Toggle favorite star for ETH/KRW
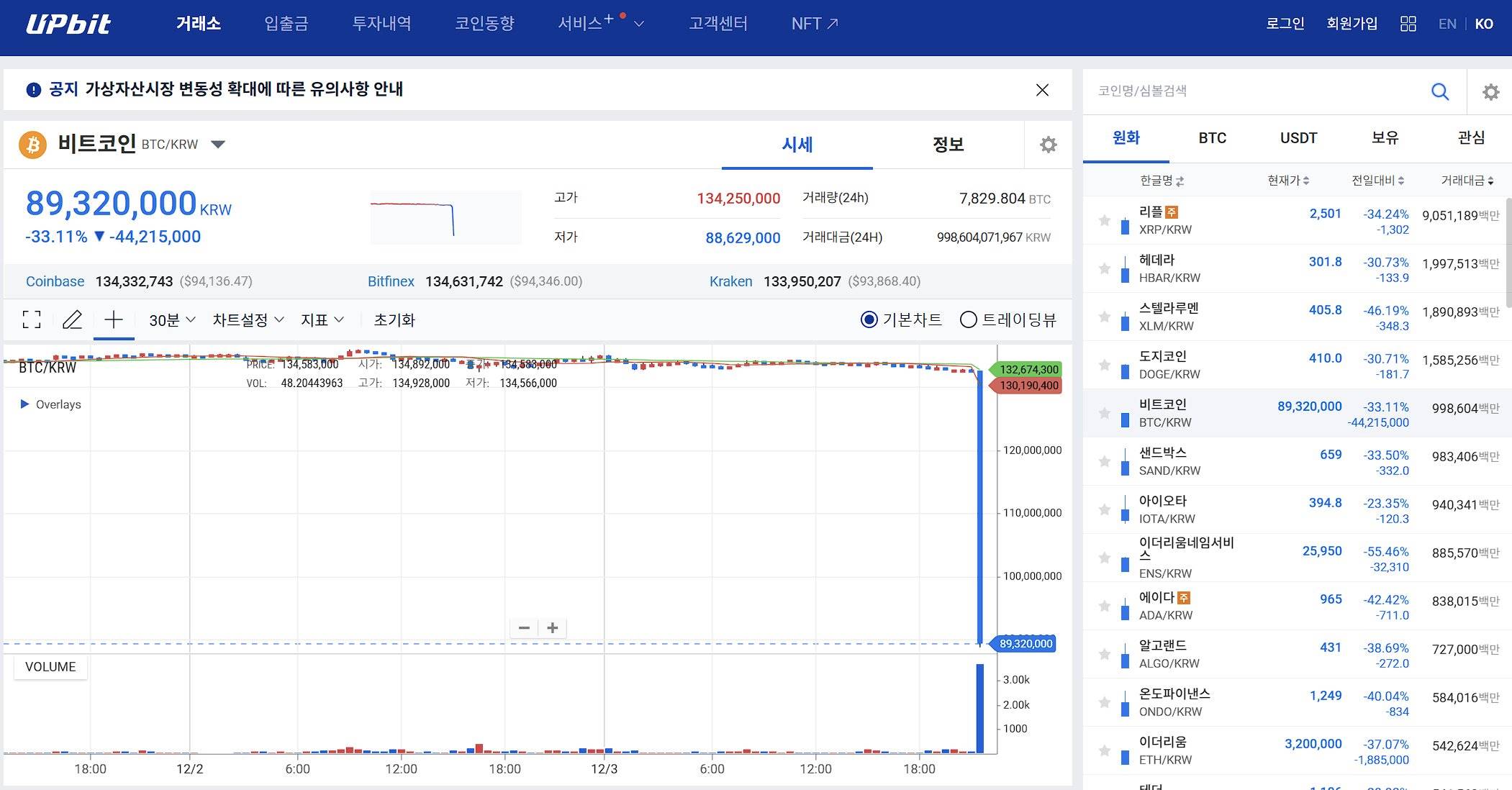 point(1105,750)
